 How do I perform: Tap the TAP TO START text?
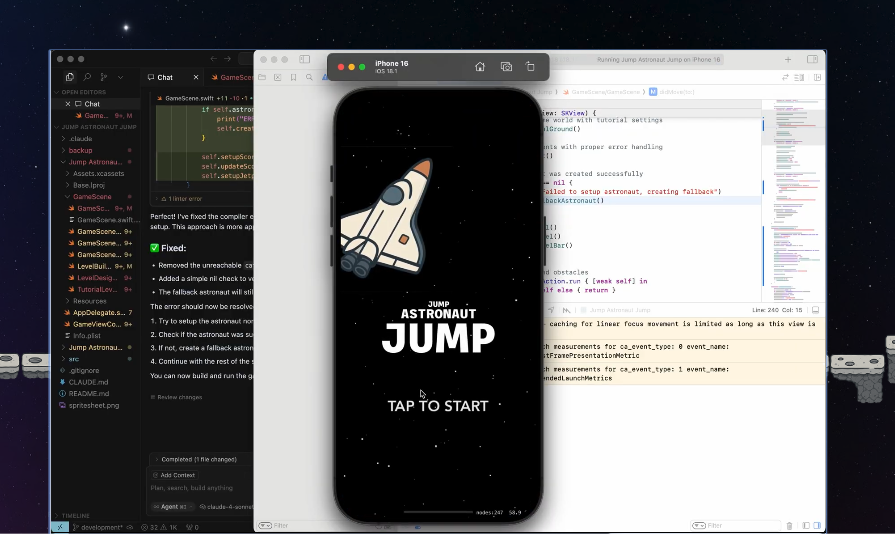point(438,406)
